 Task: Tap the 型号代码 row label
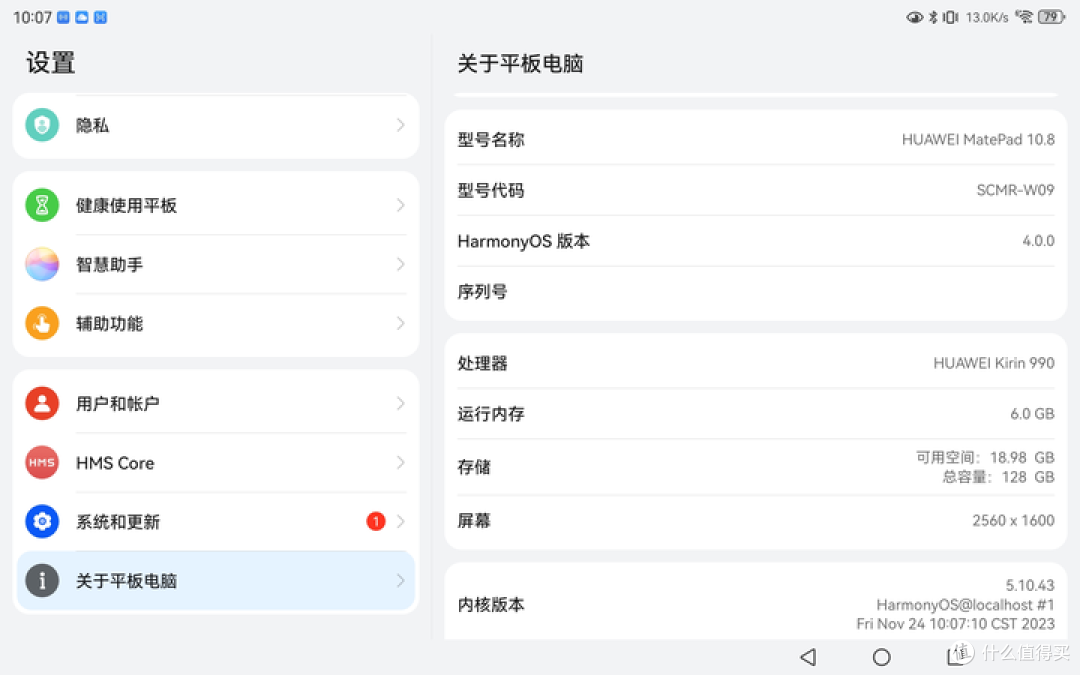click(491, 190)
